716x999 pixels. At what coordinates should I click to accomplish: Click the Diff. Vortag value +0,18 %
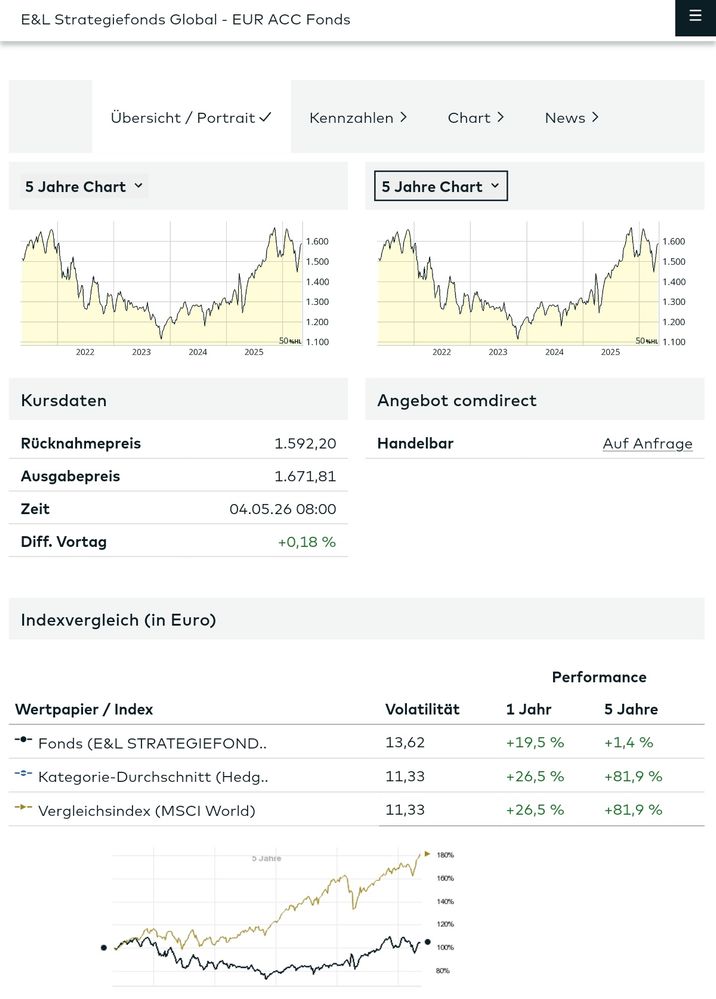[306, 542]
